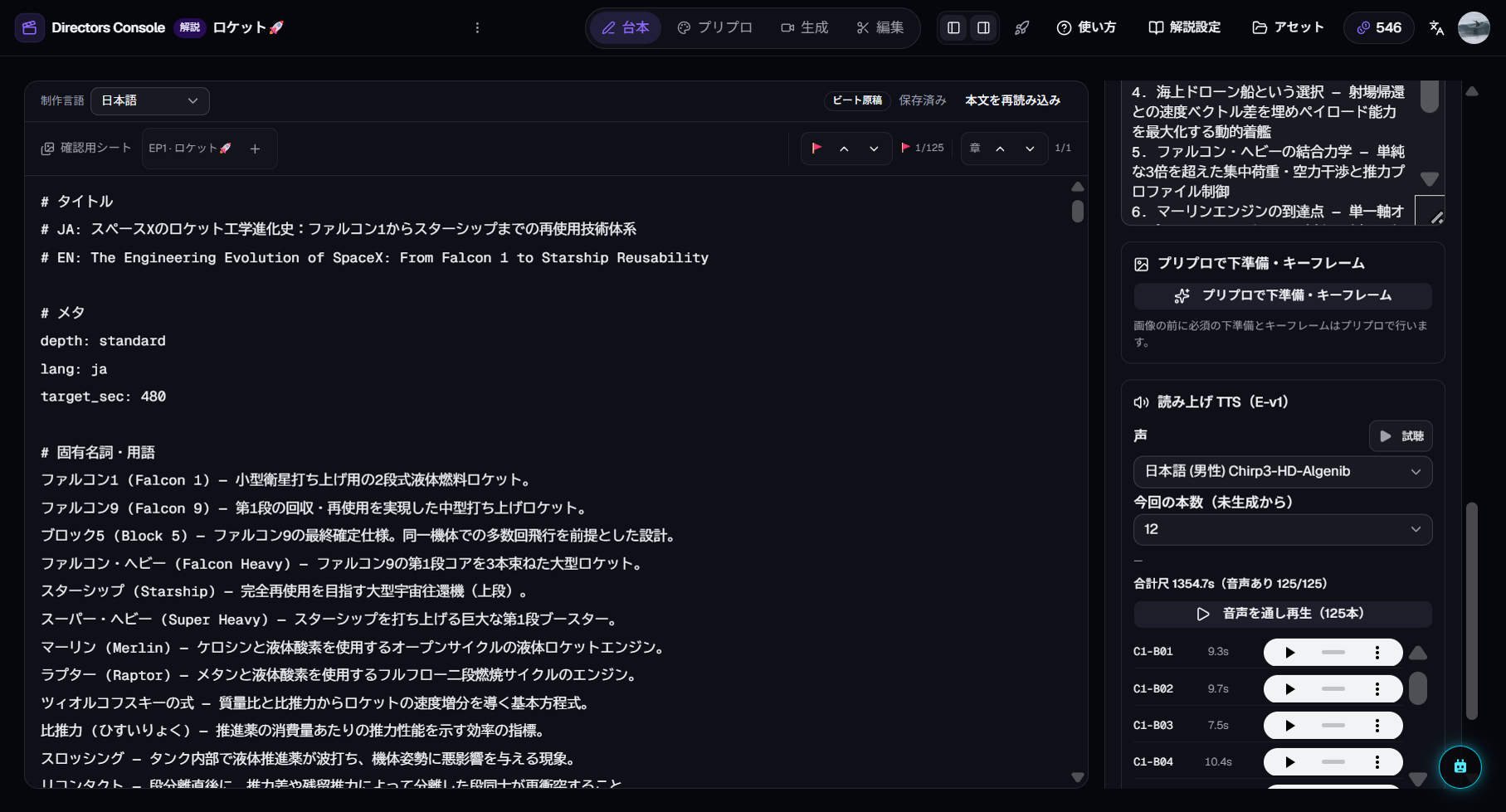Click the edit pencil icon in outline box
Viewport: 1506px width, 812px height.
coord(1436,216)
